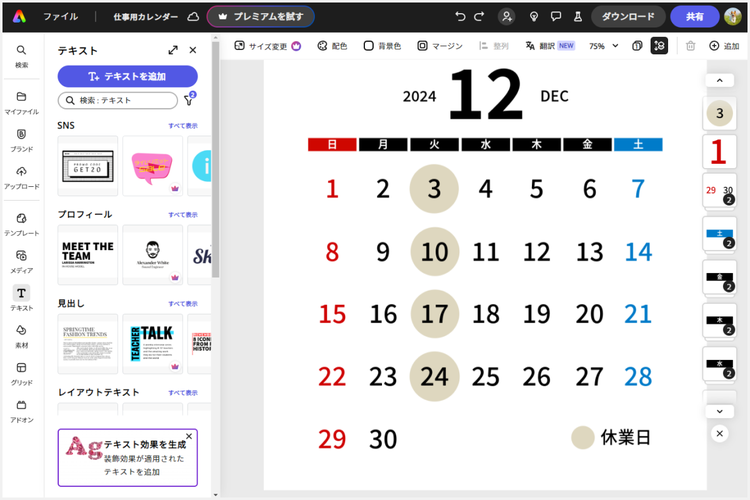The width and height of the screenshot is (750, 500).
Task: Redo the last action
Action: 479,17
